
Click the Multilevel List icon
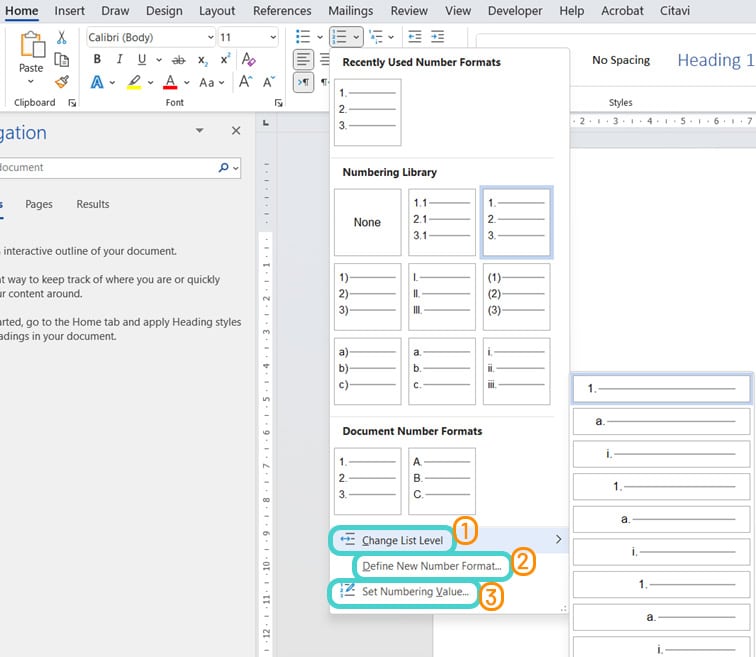[x=376, y=37]
